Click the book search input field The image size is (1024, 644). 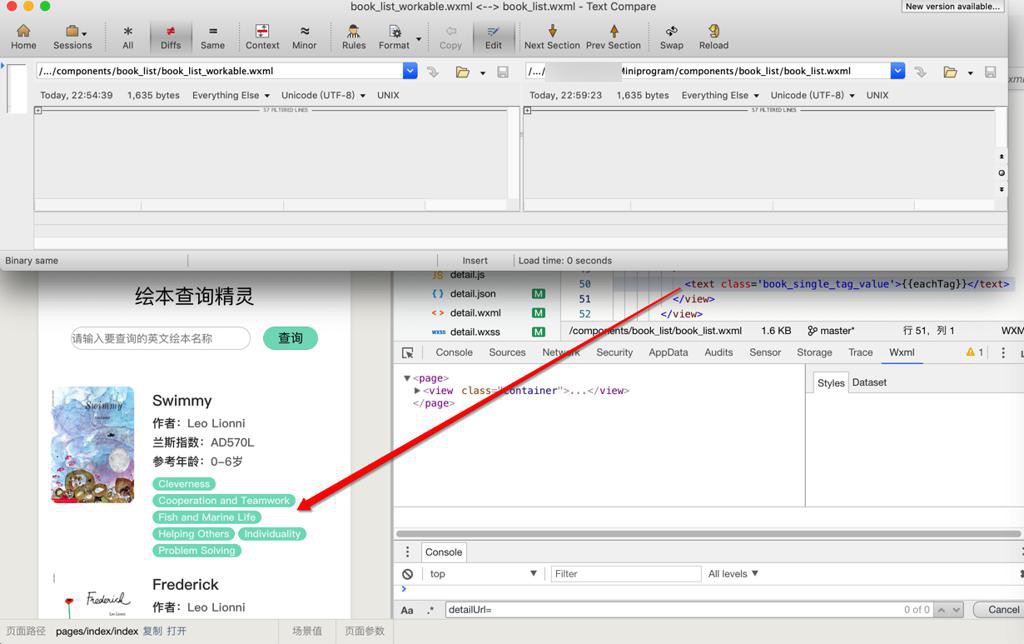click(x=161, y=338)
